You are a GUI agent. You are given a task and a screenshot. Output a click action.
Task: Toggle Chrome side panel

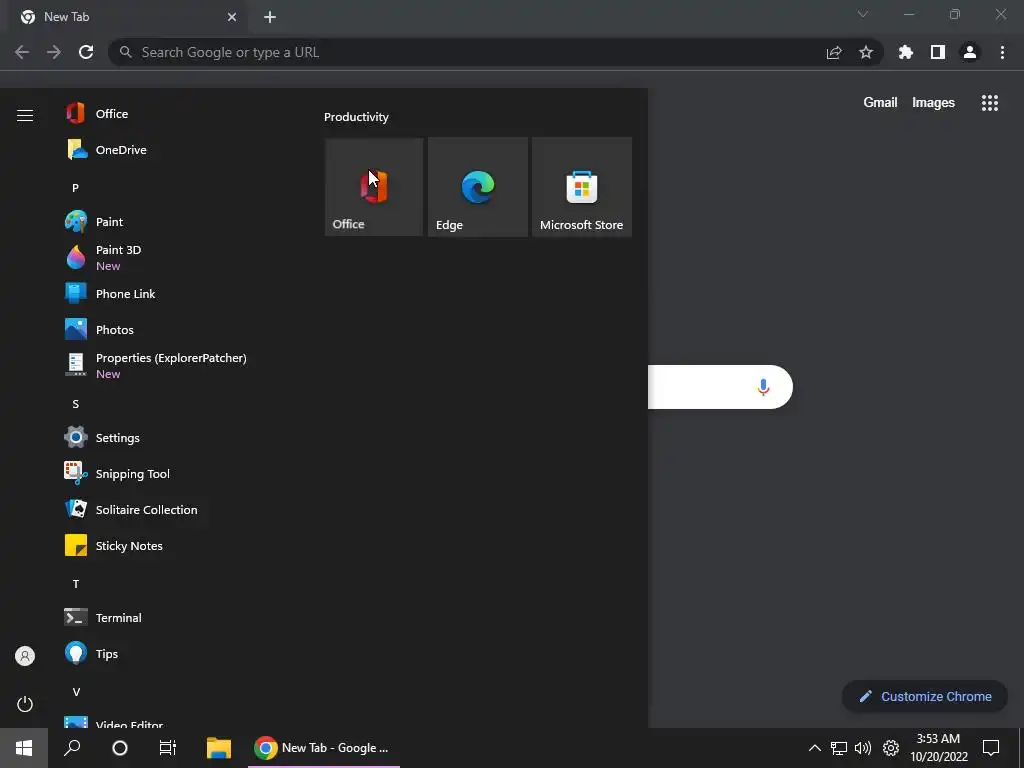(x=938, y=52)
